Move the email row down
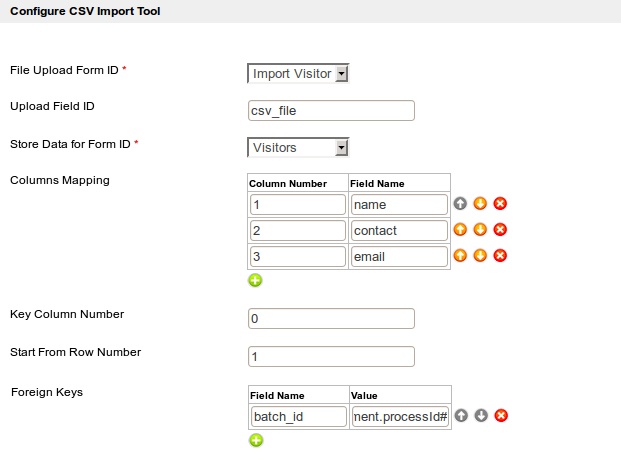The image size is (621, 467). [480, 255]
